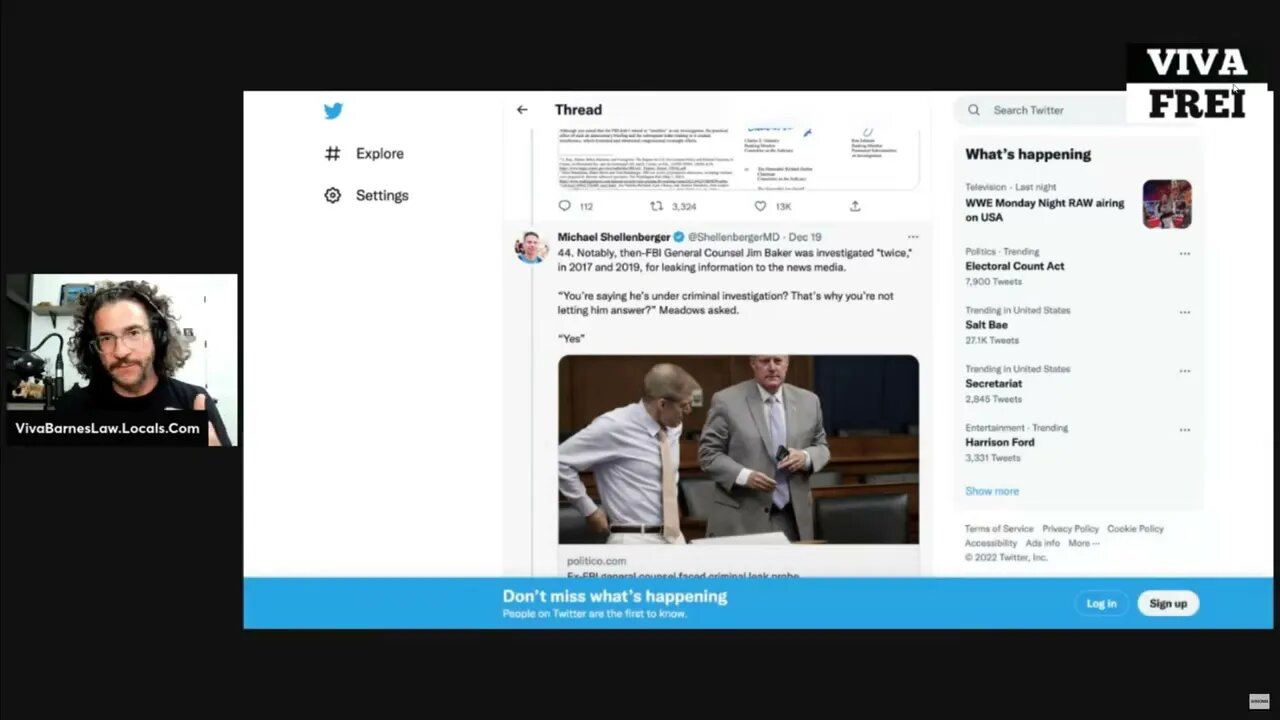Open Privacy Policy link
Viewport: 1280px width, 720px height.
(1070, 529)
